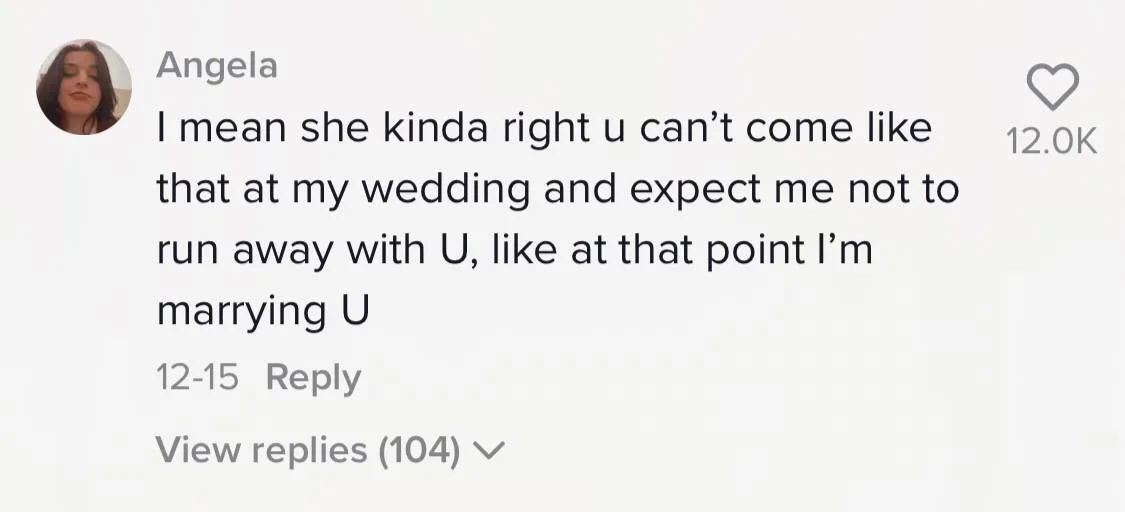Click the comment line starting "I mean she"
Screen dimensions: 1125x512
(x=544, y=129)
